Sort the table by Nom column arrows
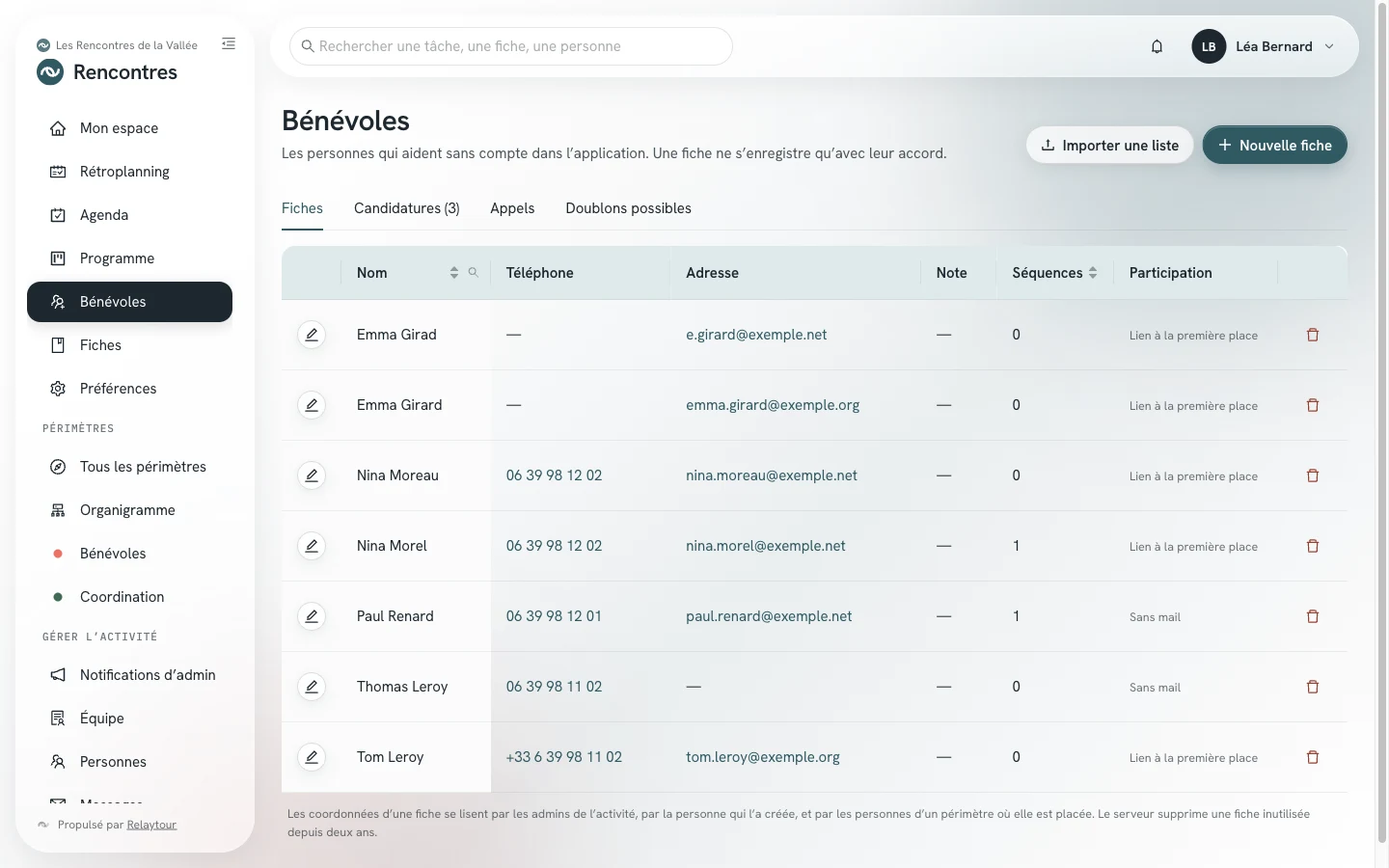The width and height of the screenshot is (1389, 868). point(453,273)
